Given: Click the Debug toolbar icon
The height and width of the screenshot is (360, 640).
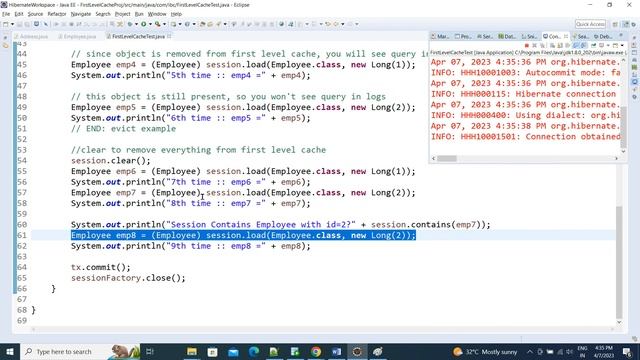Looking at the screenshot, I should point(130,24).
